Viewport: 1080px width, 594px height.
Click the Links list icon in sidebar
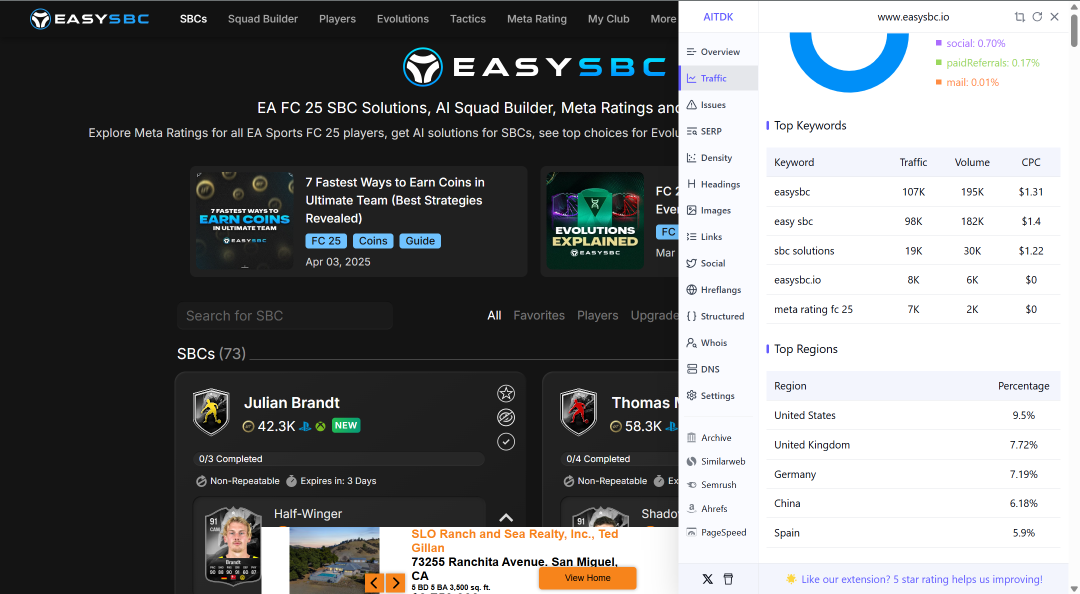692,236
